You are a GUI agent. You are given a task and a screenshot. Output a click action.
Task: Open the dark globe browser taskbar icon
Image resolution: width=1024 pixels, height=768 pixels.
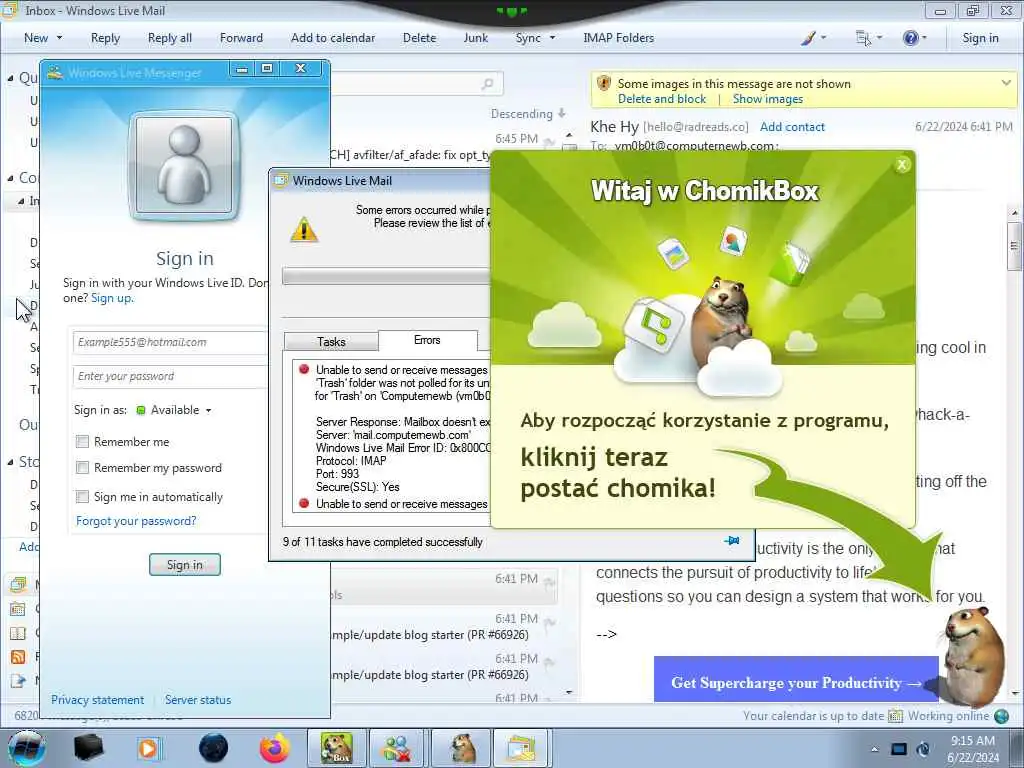tap(214, 748)
